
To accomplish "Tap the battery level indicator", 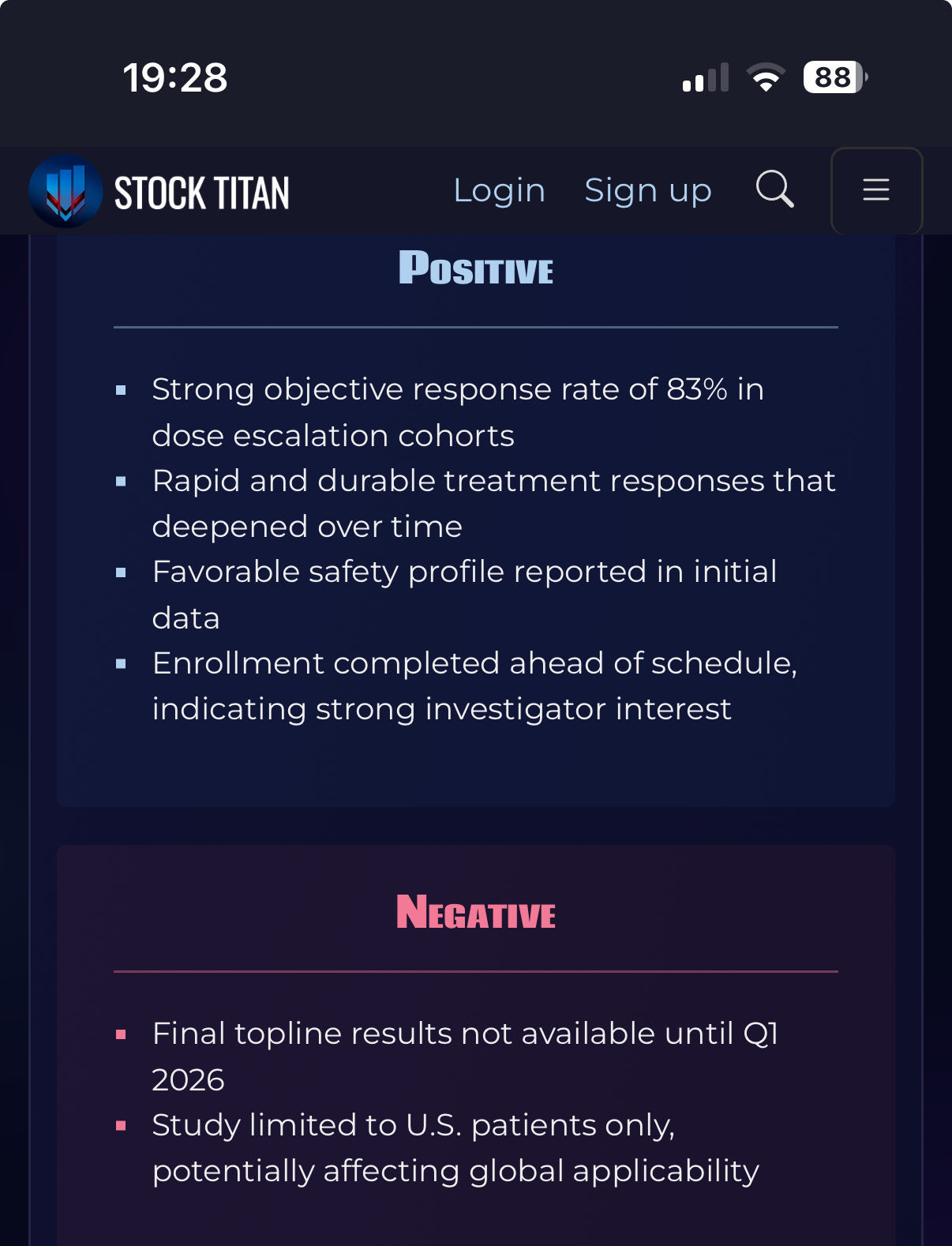I will (835, 77).
